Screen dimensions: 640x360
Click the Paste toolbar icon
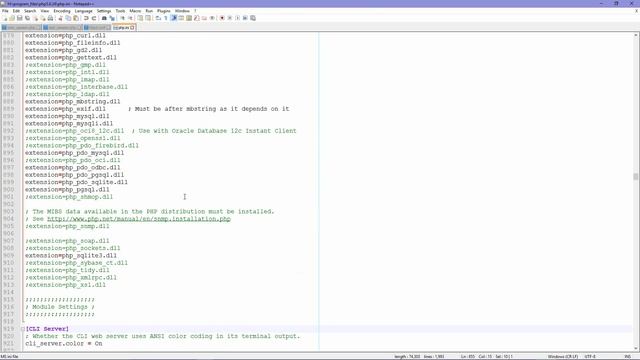tap(76, 18)
